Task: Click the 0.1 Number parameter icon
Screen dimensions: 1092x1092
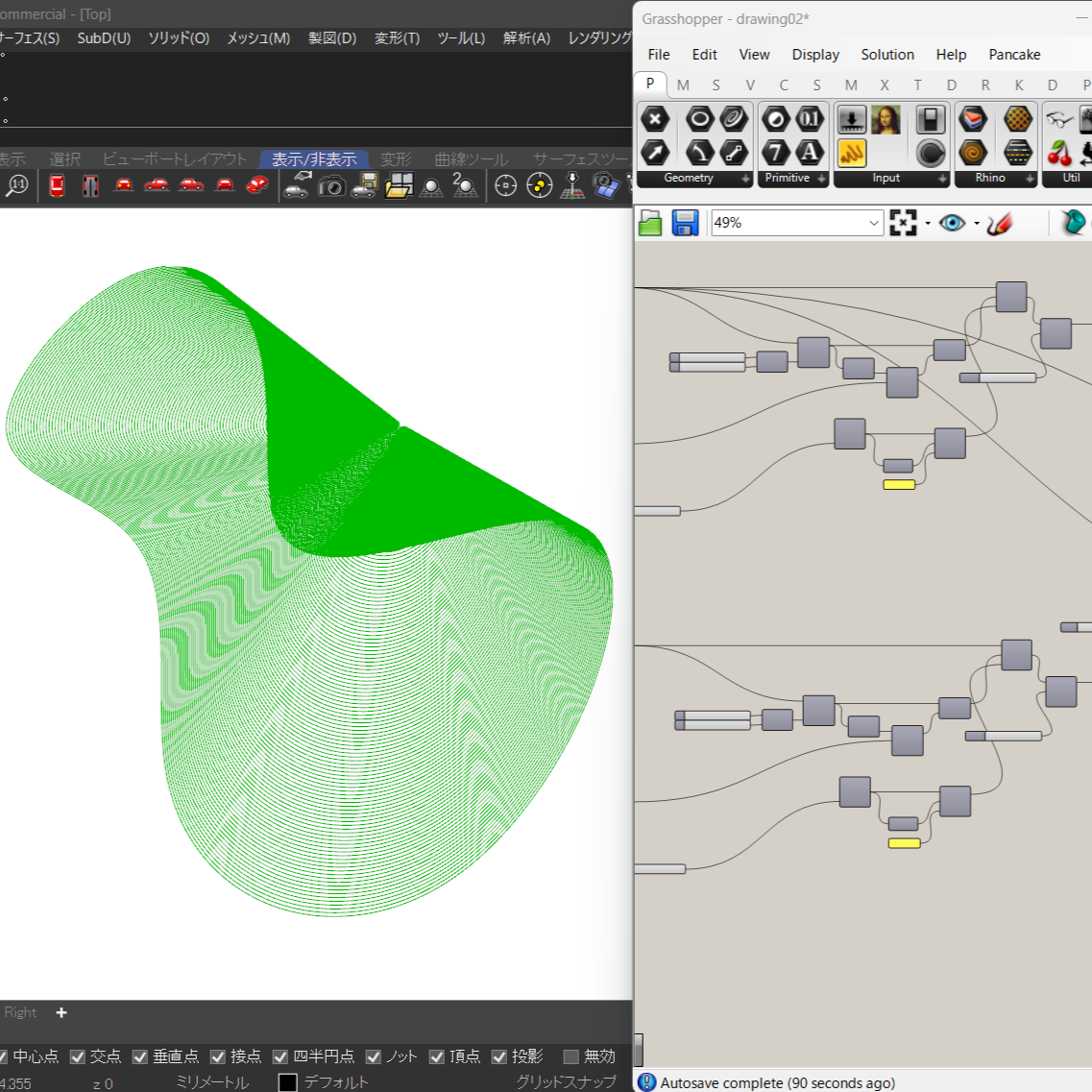Action: click(810, 120)
